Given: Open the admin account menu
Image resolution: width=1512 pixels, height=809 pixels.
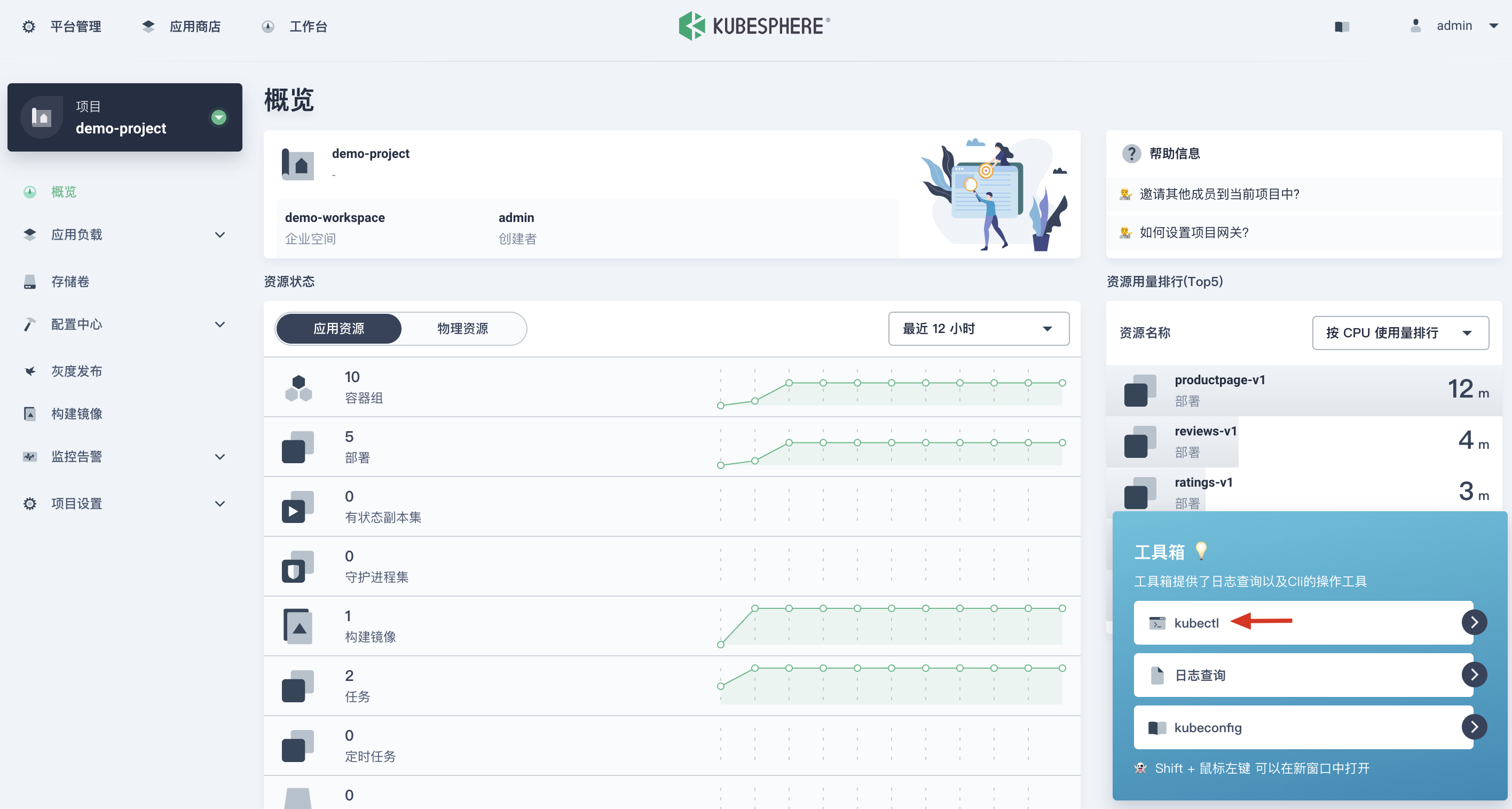Looking at the screenshot, I should coord(1455,25).
